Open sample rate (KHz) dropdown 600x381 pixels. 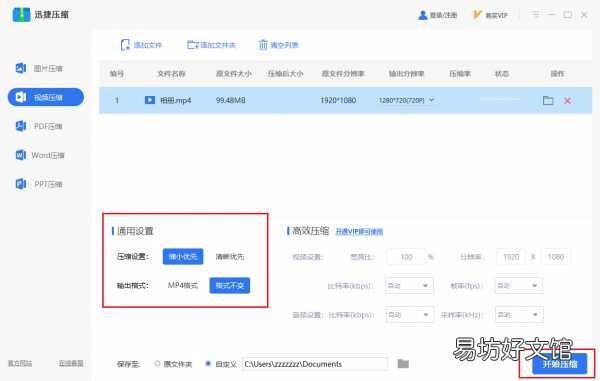point(519,314)
